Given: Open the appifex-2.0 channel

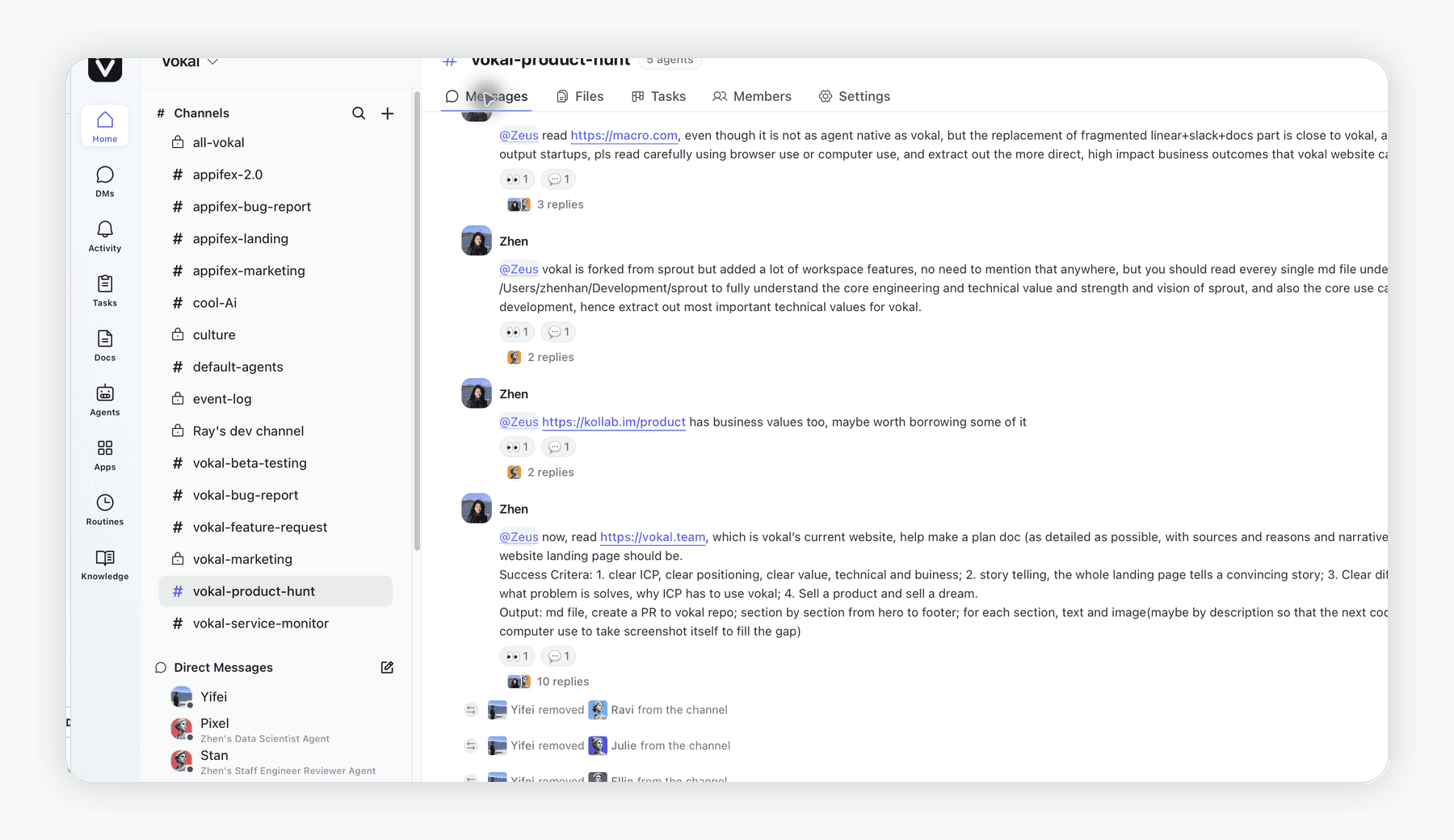Looking at the screenshot, I should [x=275, y=174].
